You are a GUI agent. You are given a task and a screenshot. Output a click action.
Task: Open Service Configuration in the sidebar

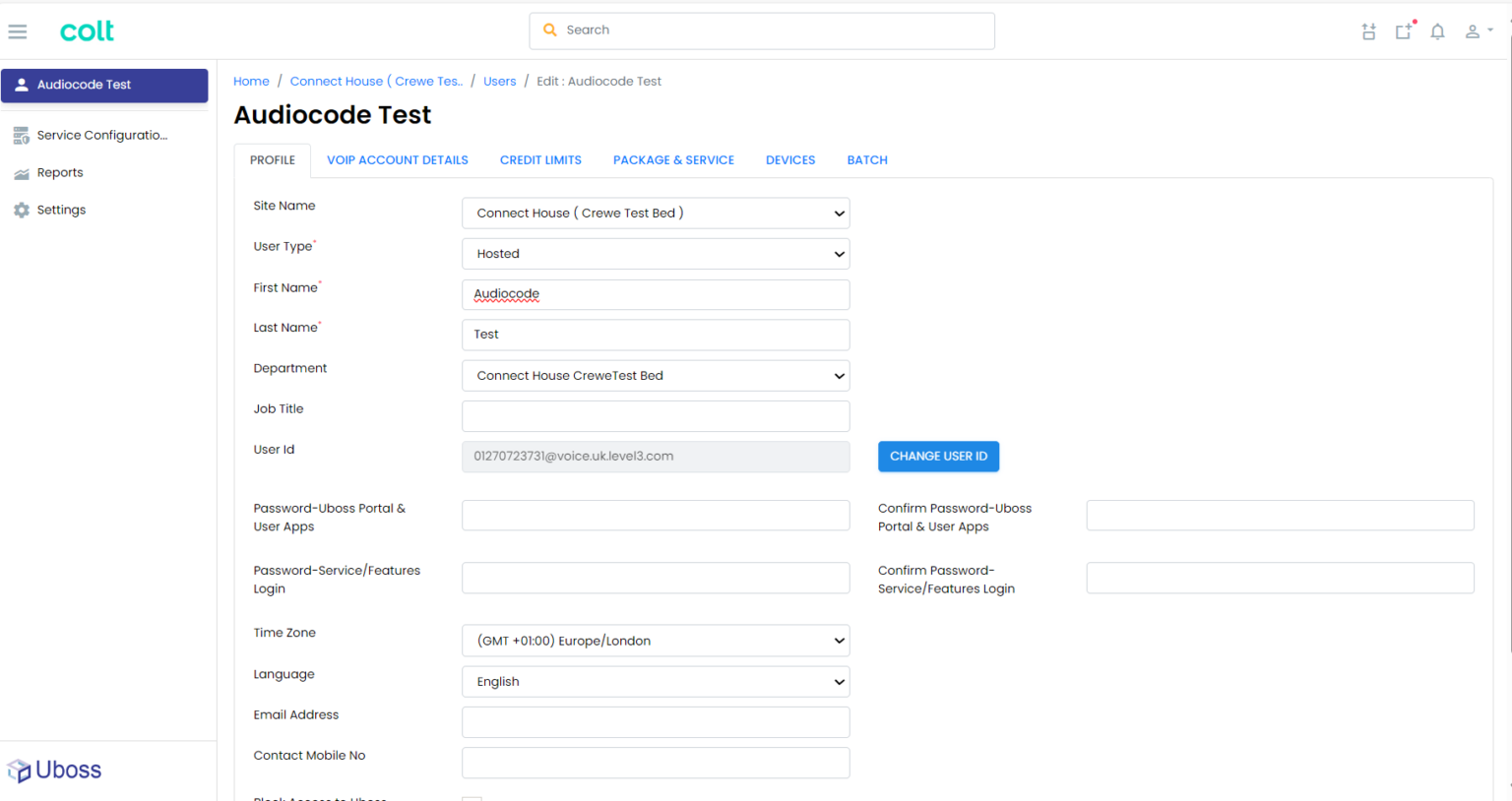(101, 136)
